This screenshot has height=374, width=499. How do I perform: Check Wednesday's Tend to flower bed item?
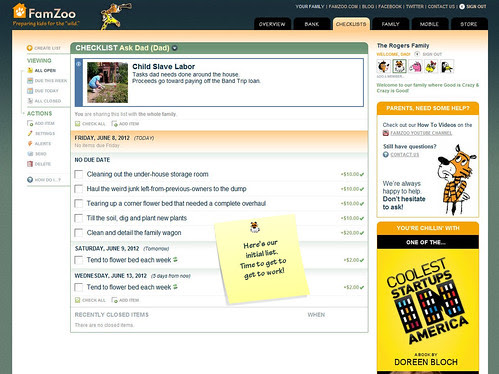79,287
